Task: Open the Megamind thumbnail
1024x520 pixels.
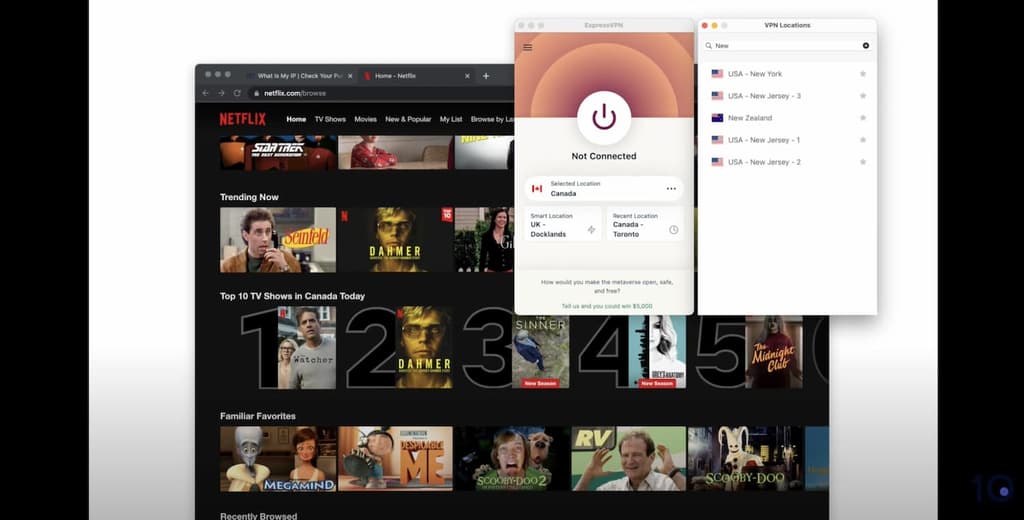Action: click(278, 459)
